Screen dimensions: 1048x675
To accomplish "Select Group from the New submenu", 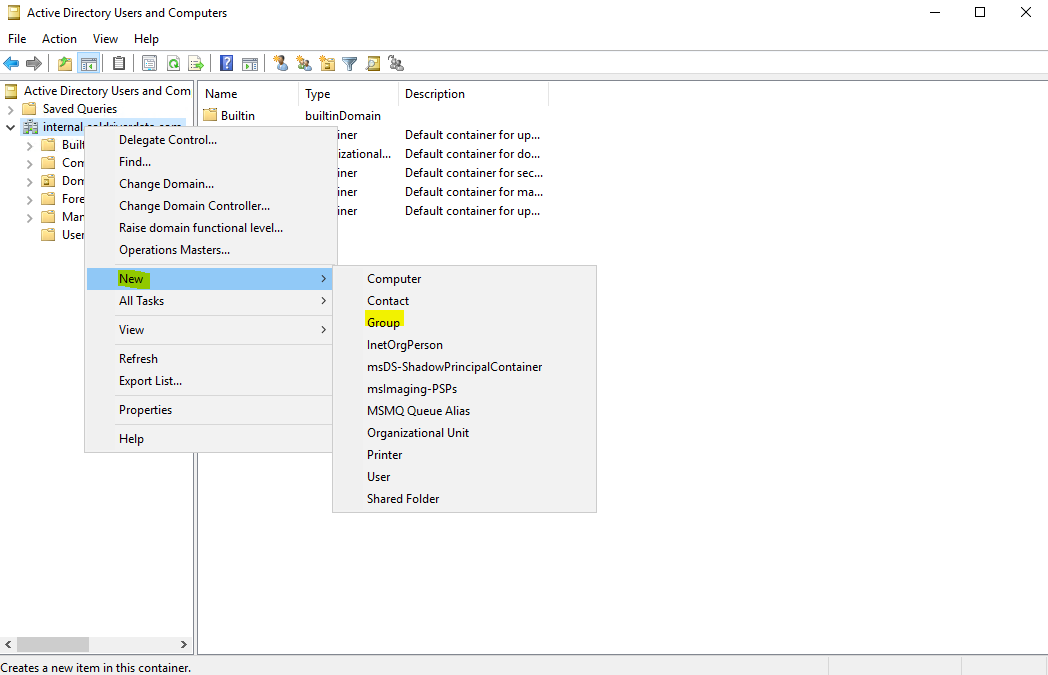I will coord(383,323).
